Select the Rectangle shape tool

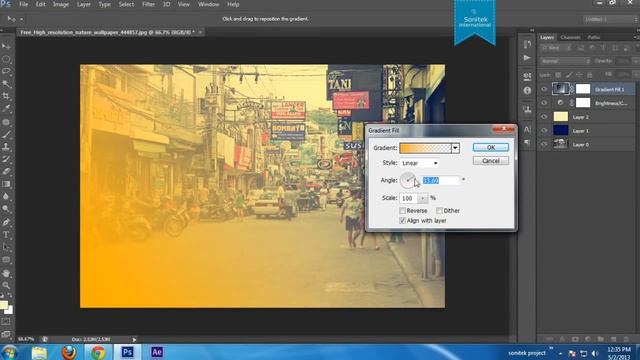pyautogui.click(x=6, y=260)
